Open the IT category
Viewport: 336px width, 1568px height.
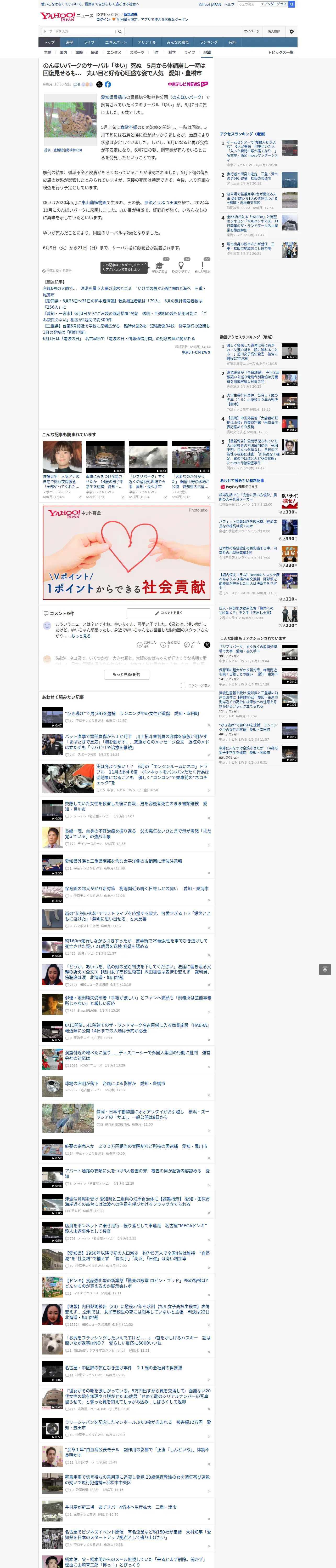click(156, 52)
